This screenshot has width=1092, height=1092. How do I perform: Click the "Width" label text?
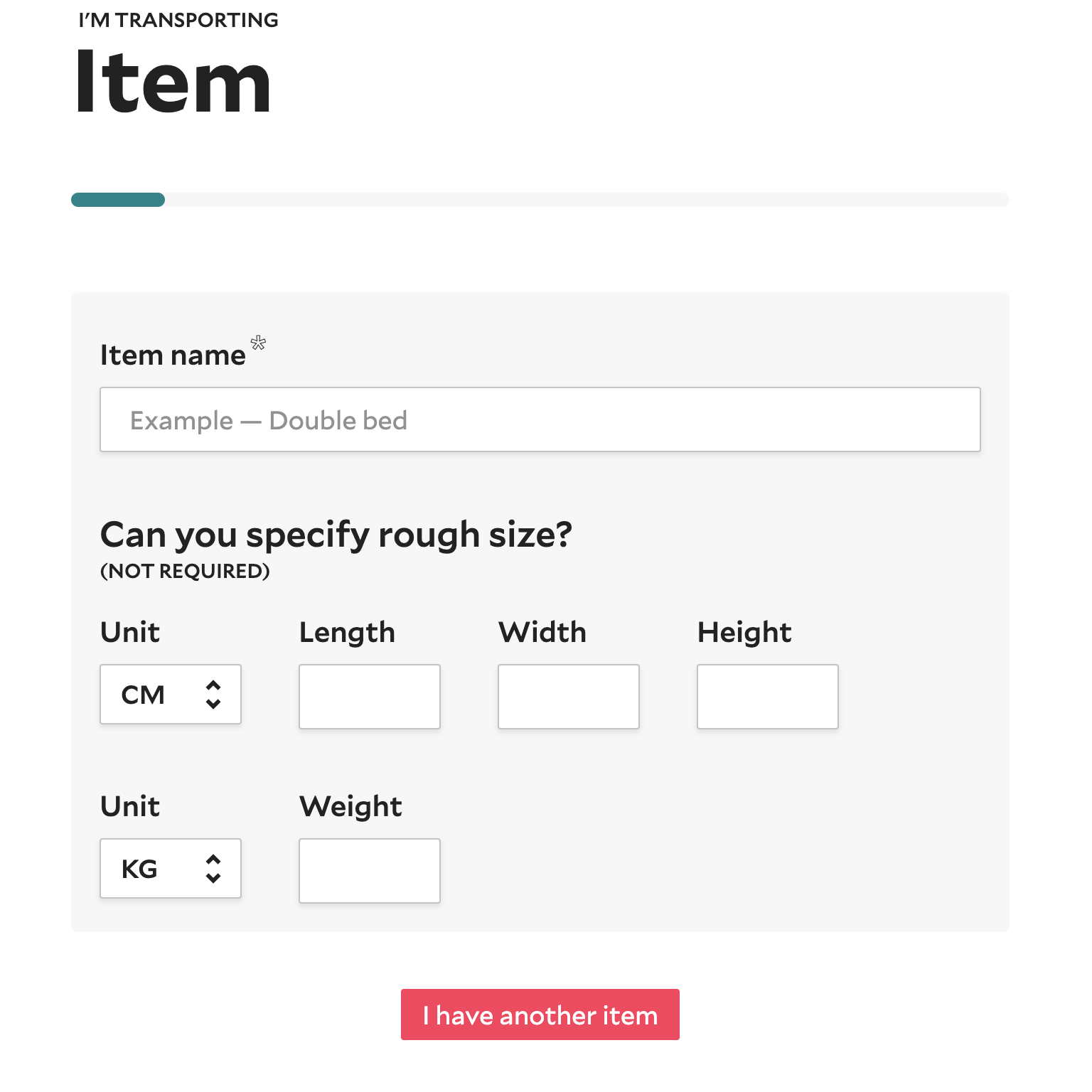point(542,632)
